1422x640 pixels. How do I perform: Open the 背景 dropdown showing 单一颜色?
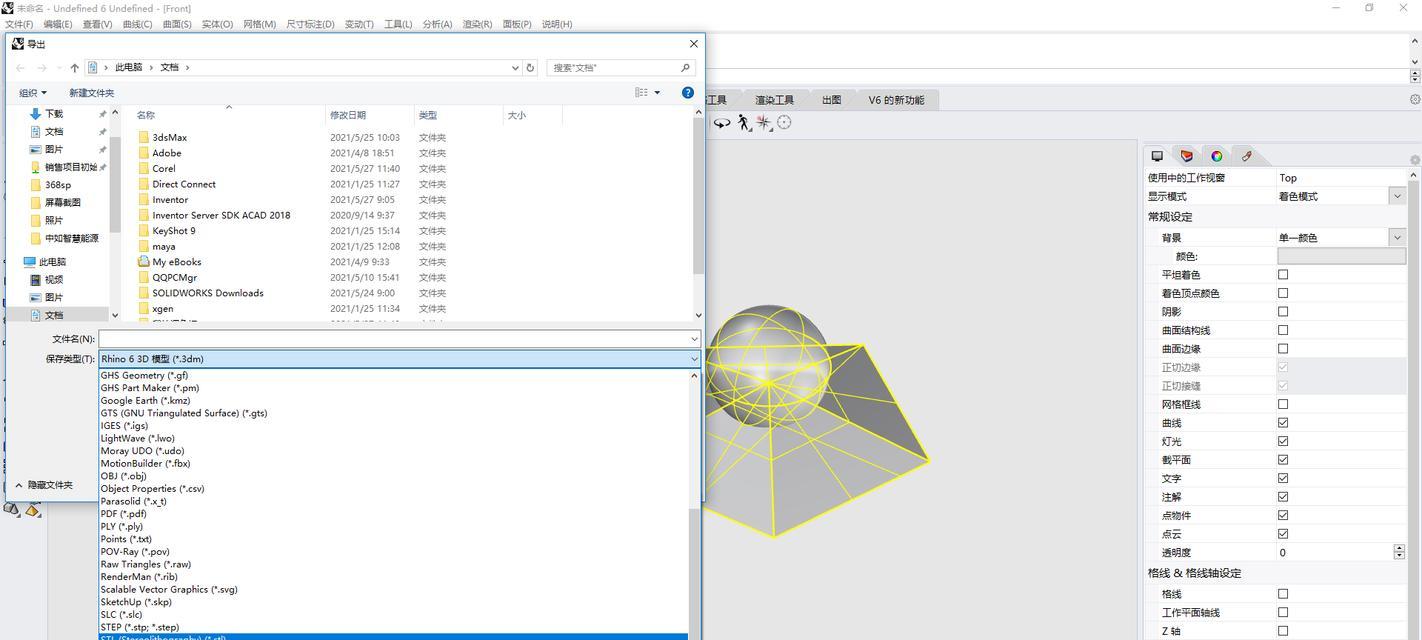pyautogui.click(x=1397, y=237)
